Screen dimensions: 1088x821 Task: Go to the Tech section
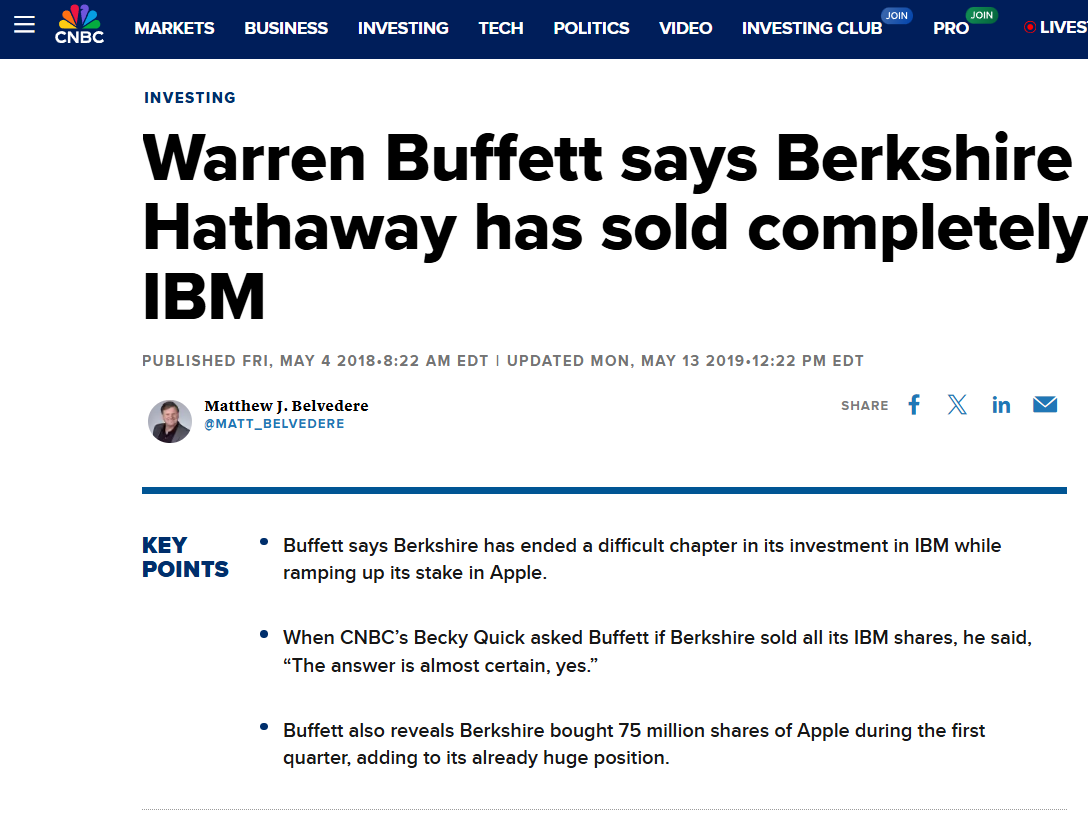click(x=501, y=28)
